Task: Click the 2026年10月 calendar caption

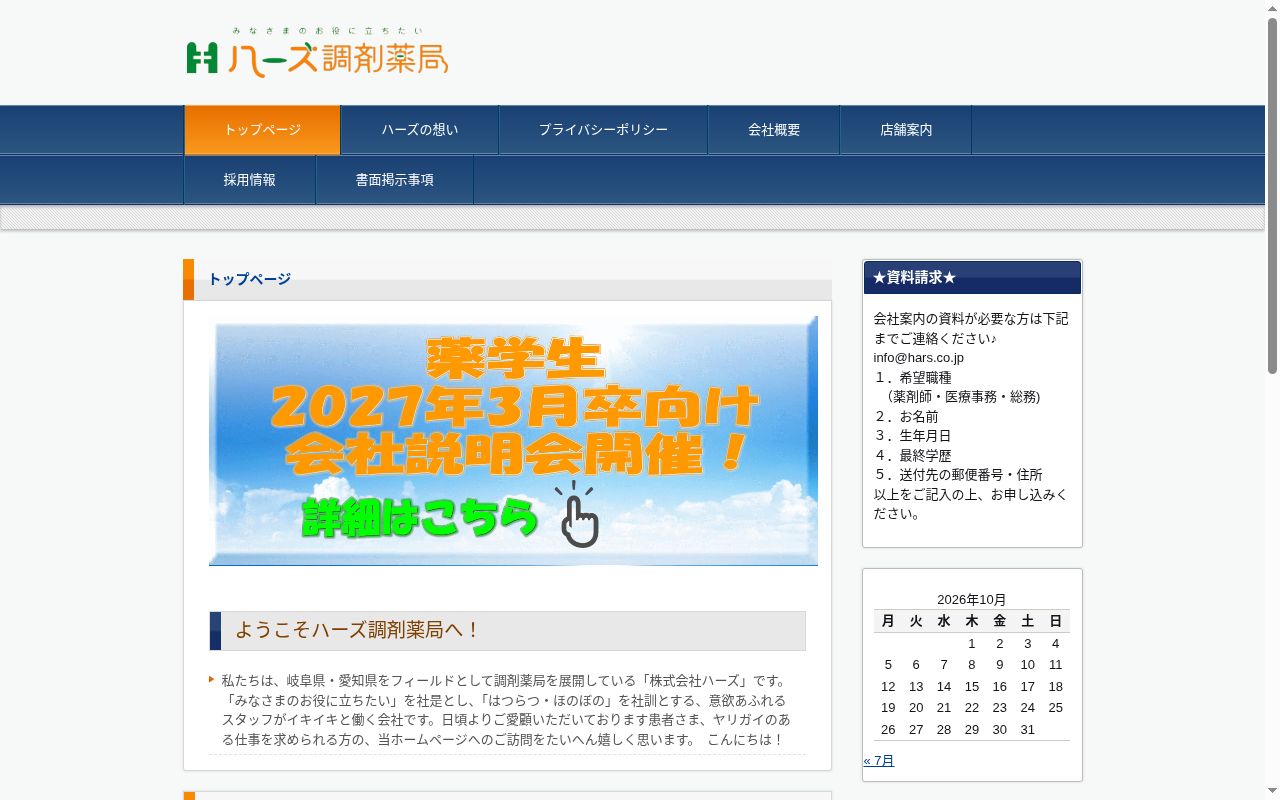Action: [x=972, y=600]
